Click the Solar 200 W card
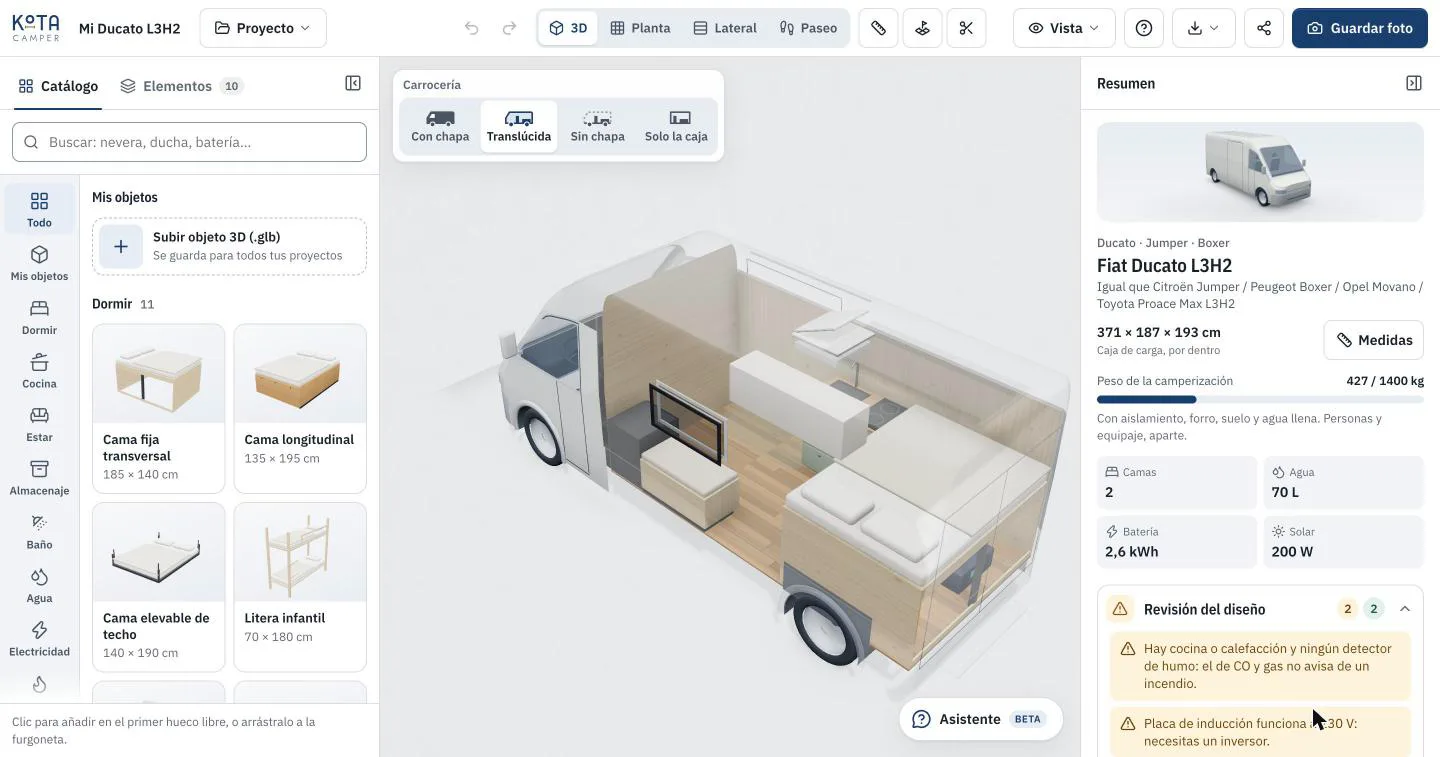Viewport: 1440px width, 757px height. tap(1344, 542)
